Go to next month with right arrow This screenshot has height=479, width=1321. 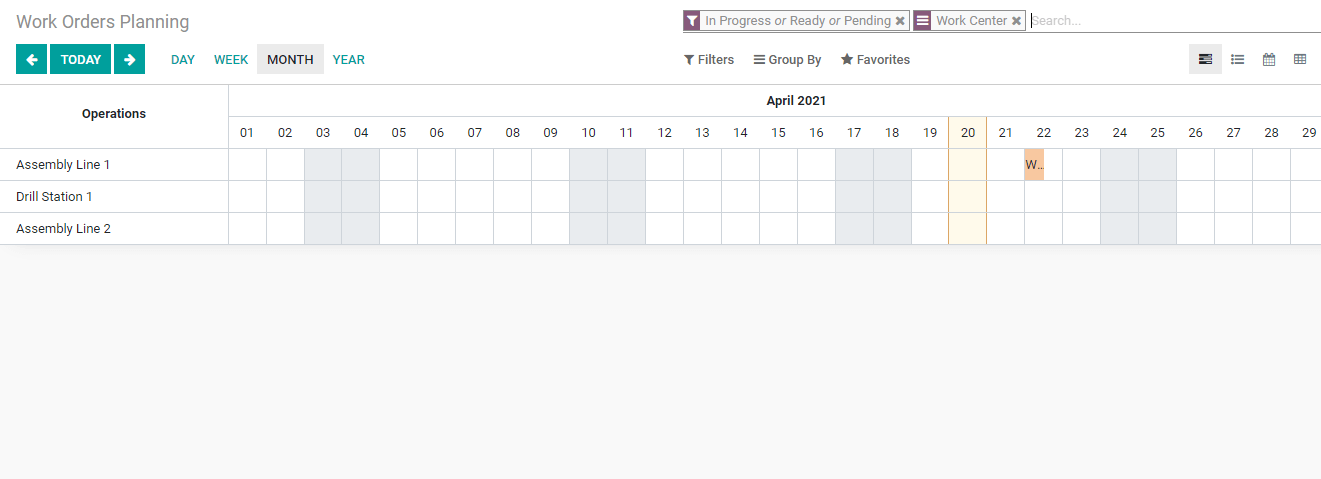click(x=129, y=59)
